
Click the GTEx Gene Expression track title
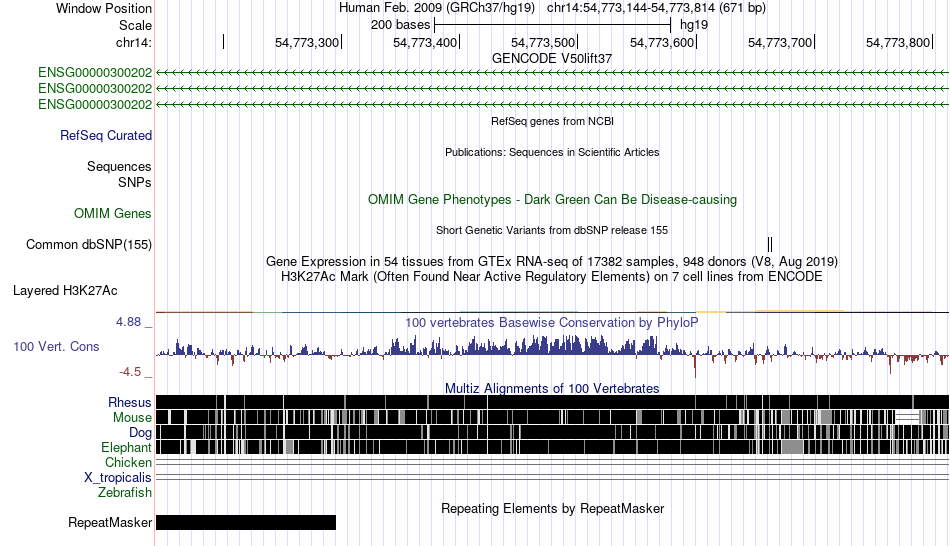(552, 262)
